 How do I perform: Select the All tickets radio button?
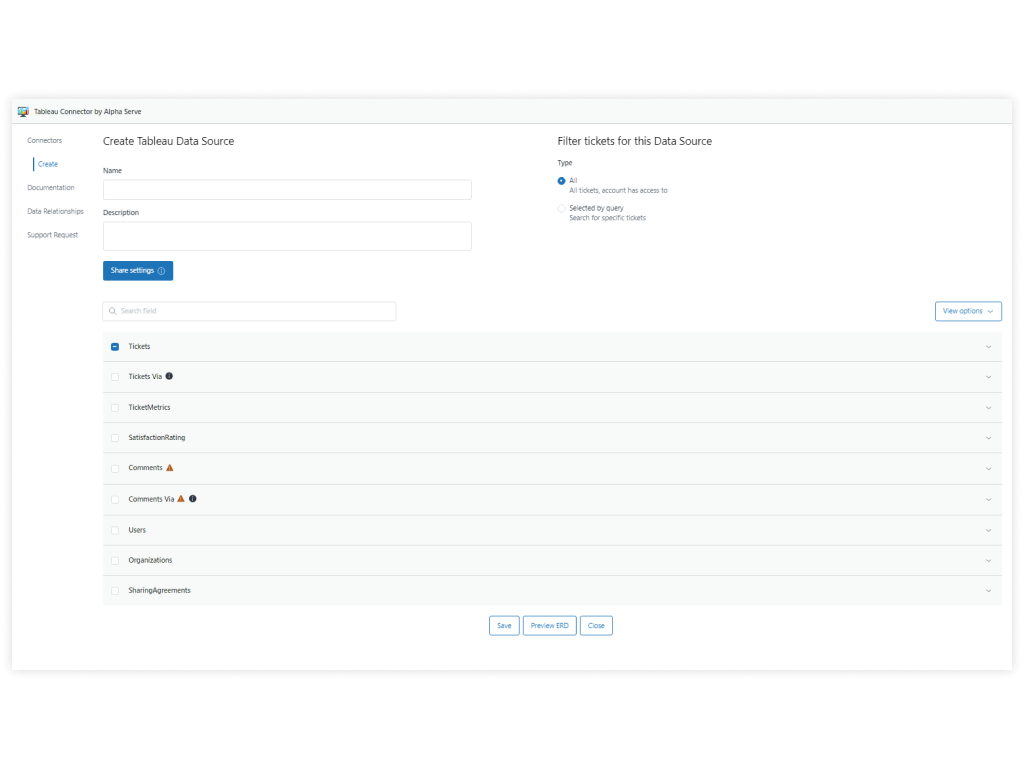tap(562, 181)
